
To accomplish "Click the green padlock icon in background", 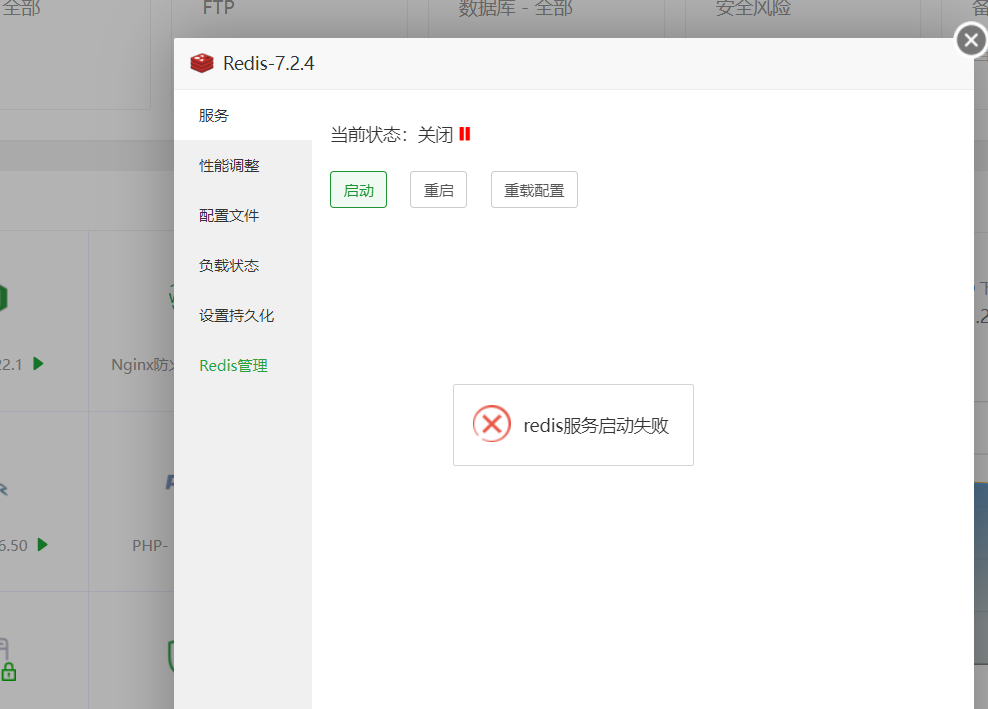I will pyautogui.click(x=9, y=672).
